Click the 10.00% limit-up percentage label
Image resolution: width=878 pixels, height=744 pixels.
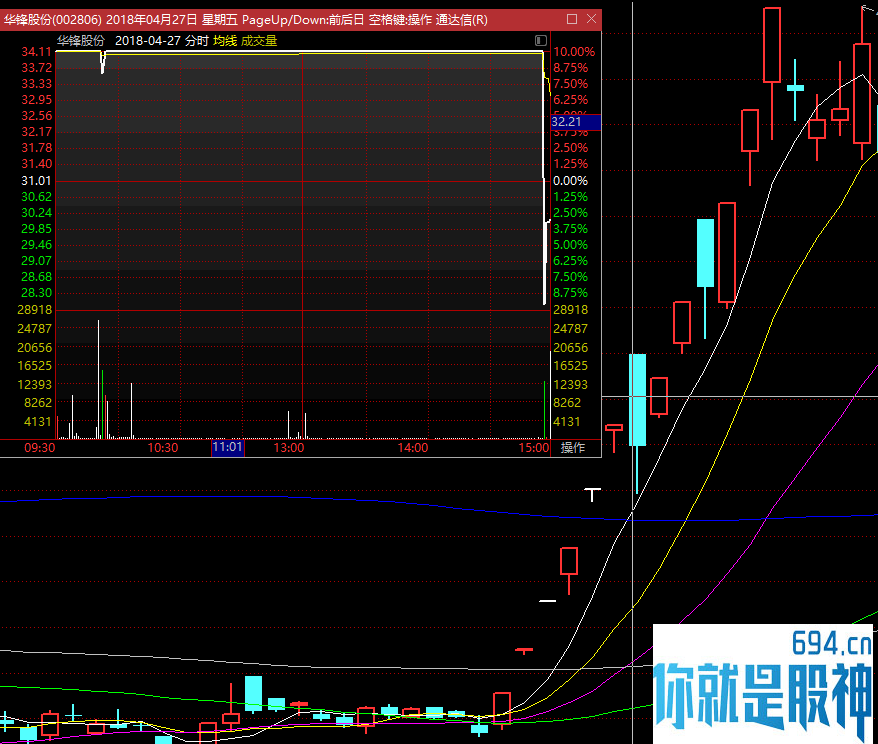coord(574,52)
